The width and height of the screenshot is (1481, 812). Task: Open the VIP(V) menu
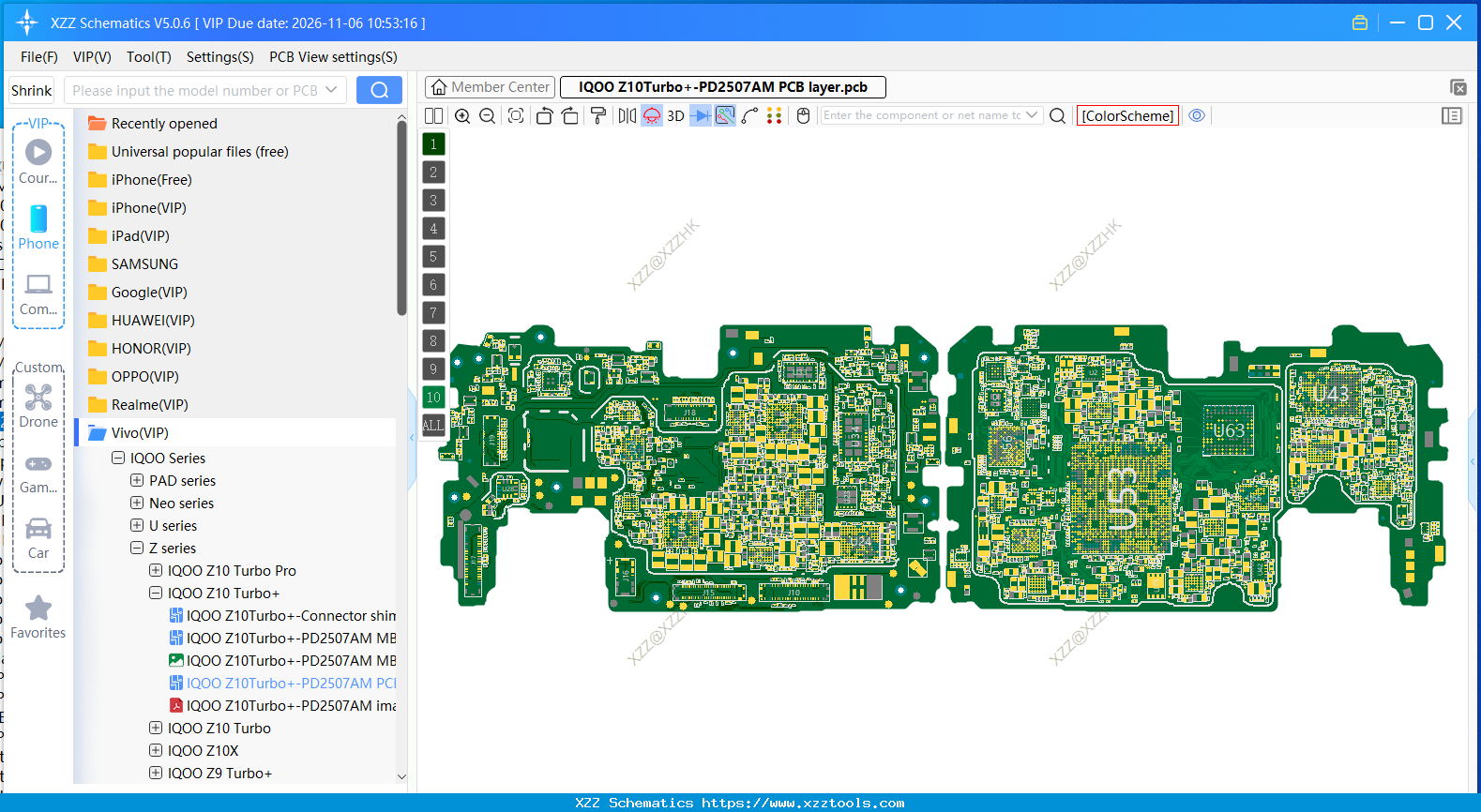[x=92, y=57]
